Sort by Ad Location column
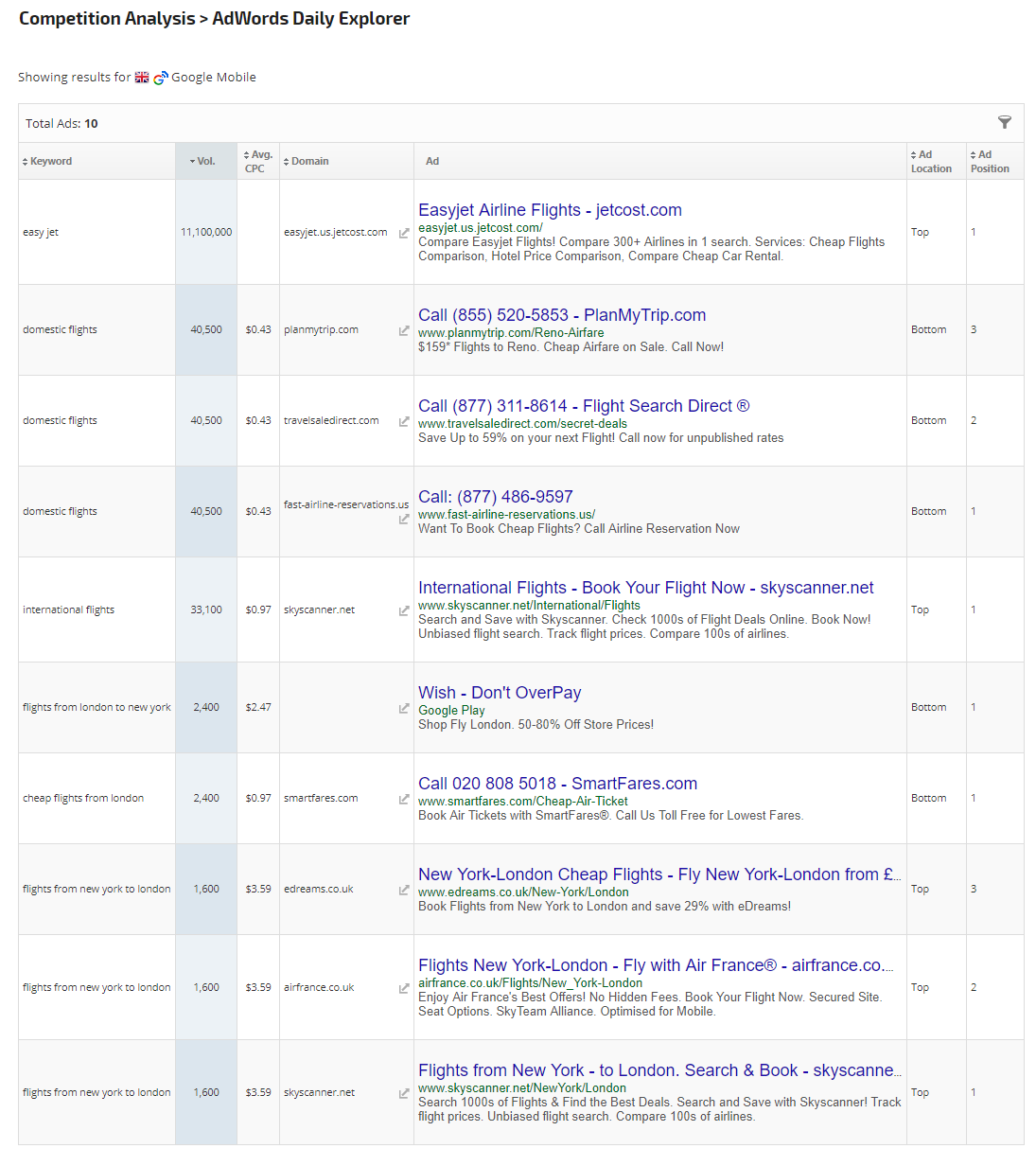 929,162
